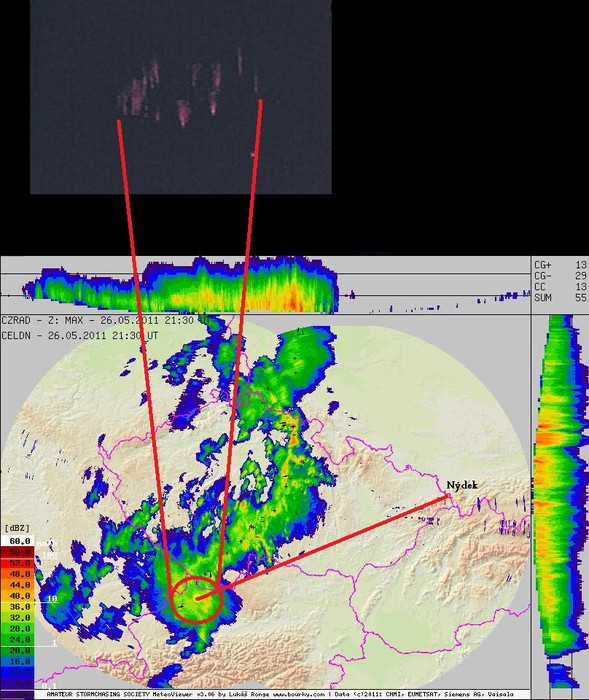Select the 44.0 dBZ orange legend swatch
The image size is (589, 700).
17,585
